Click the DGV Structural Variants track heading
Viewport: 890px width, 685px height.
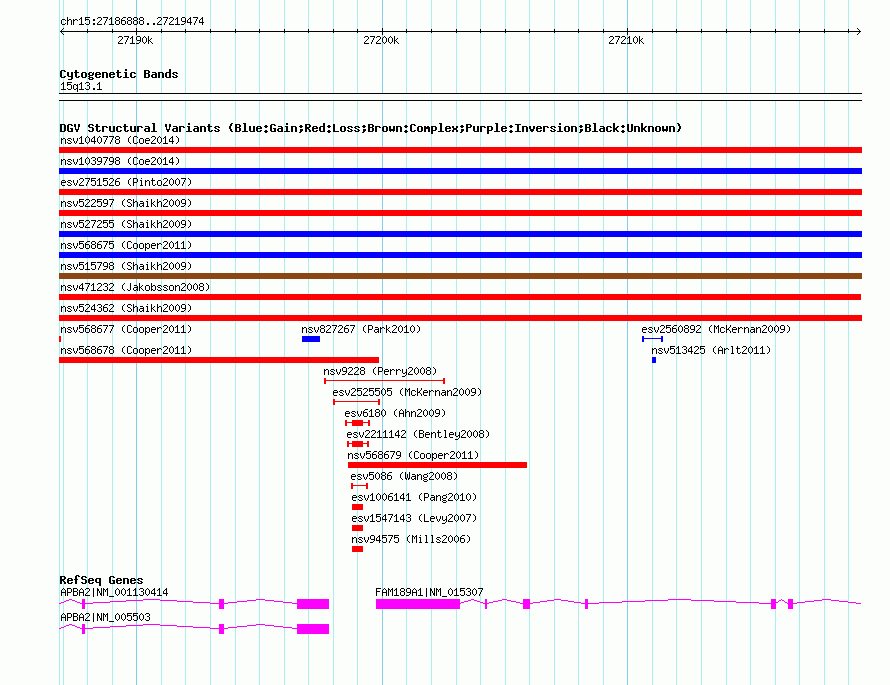371,128
